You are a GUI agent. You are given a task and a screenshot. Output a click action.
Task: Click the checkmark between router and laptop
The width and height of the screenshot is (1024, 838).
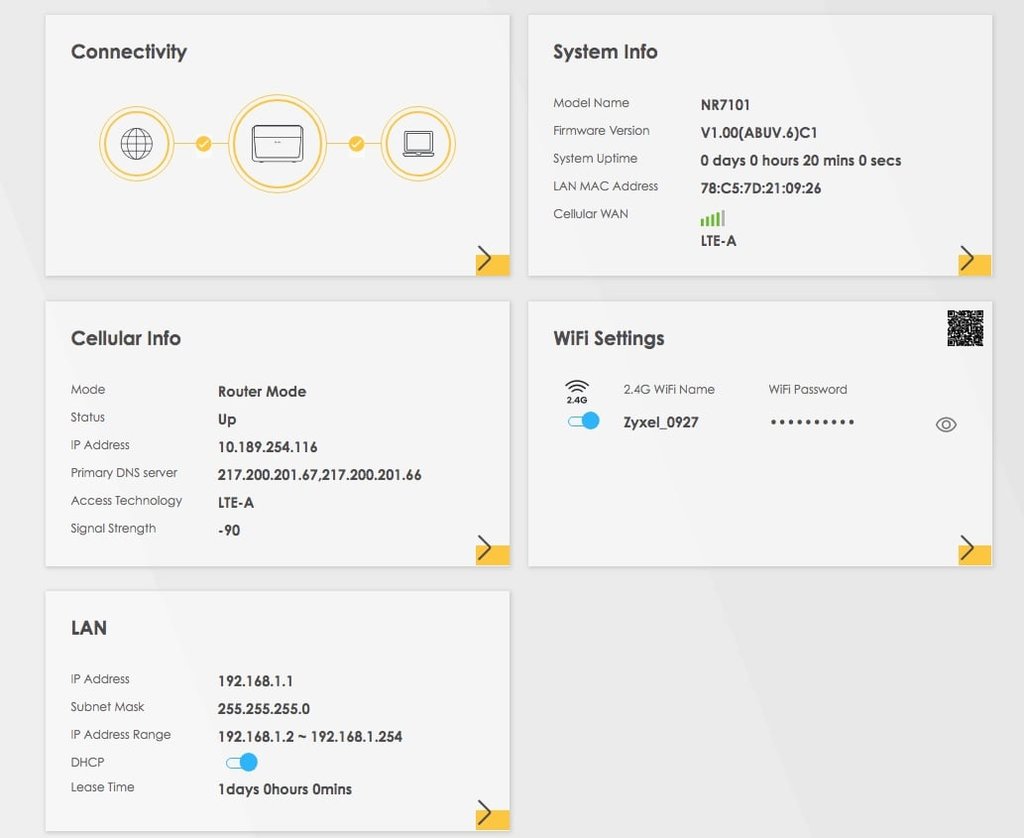click(x=356, y=143)
